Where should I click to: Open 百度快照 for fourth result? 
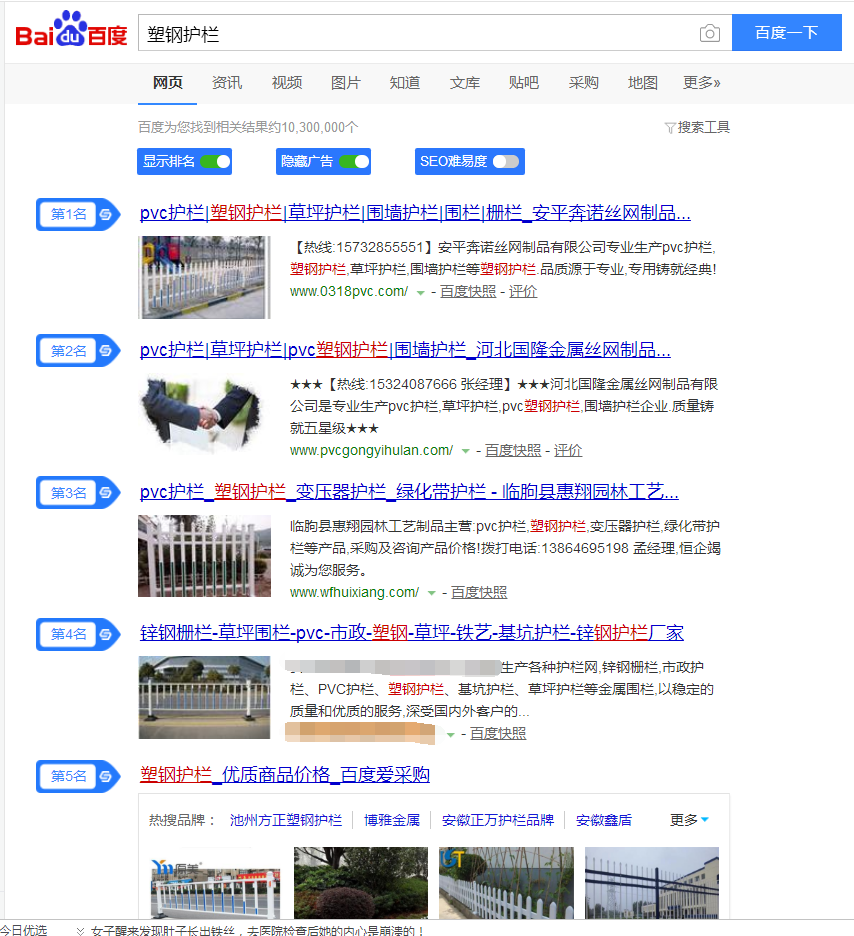coord(498,733)
